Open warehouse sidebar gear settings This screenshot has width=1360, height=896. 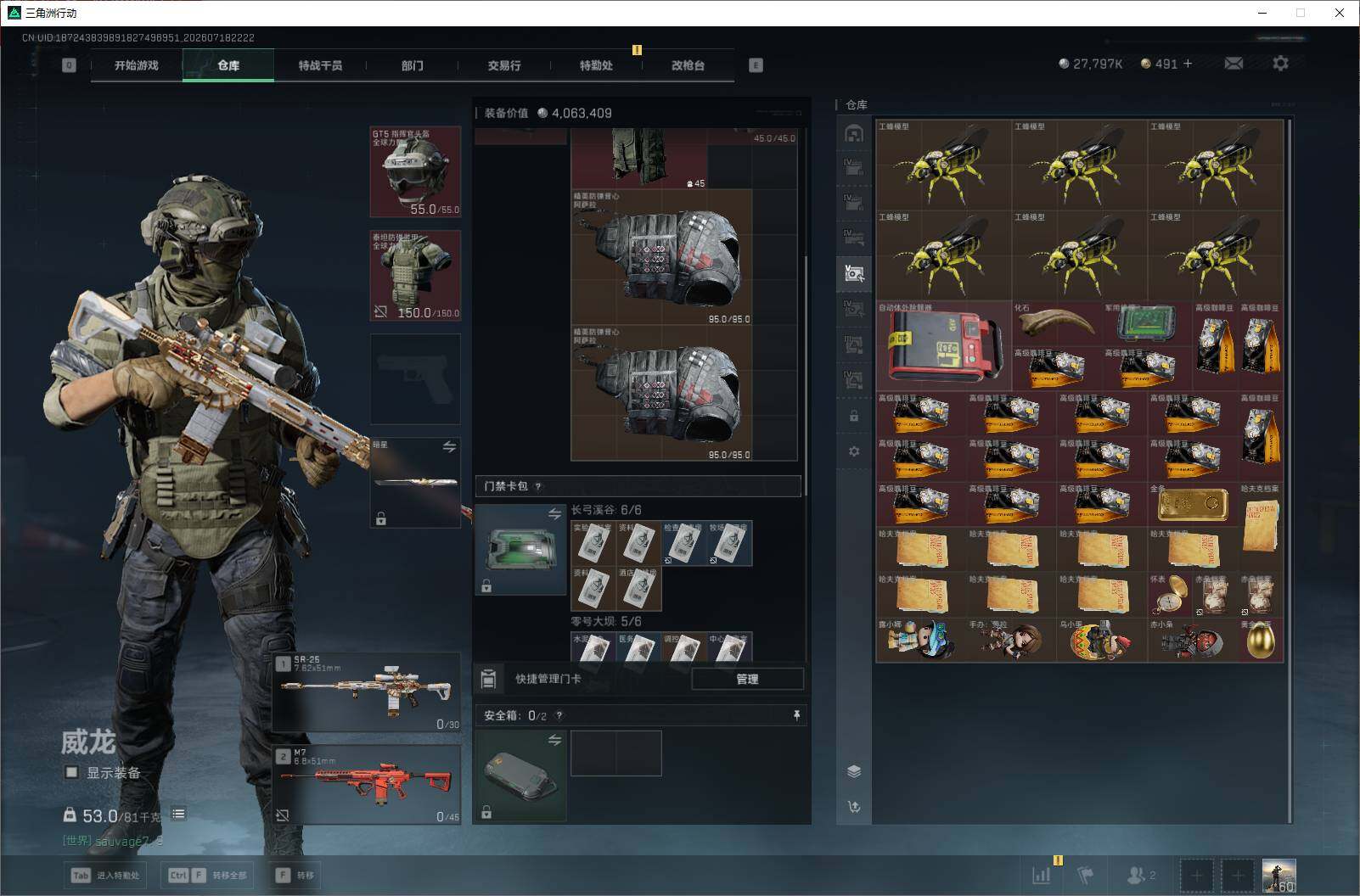[x=854, y=451]
